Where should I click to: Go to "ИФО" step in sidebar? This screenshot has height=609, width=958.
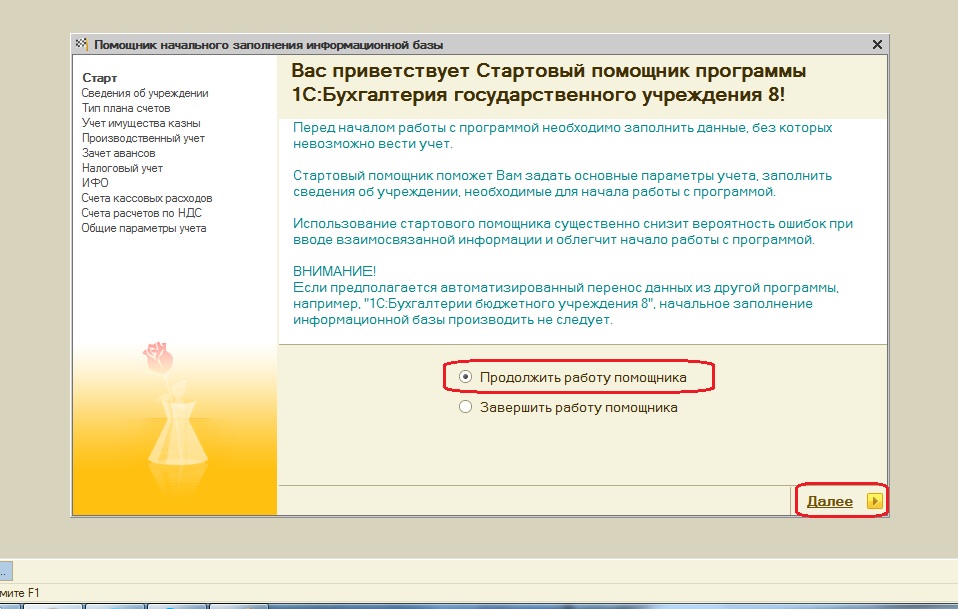[95, 183]
